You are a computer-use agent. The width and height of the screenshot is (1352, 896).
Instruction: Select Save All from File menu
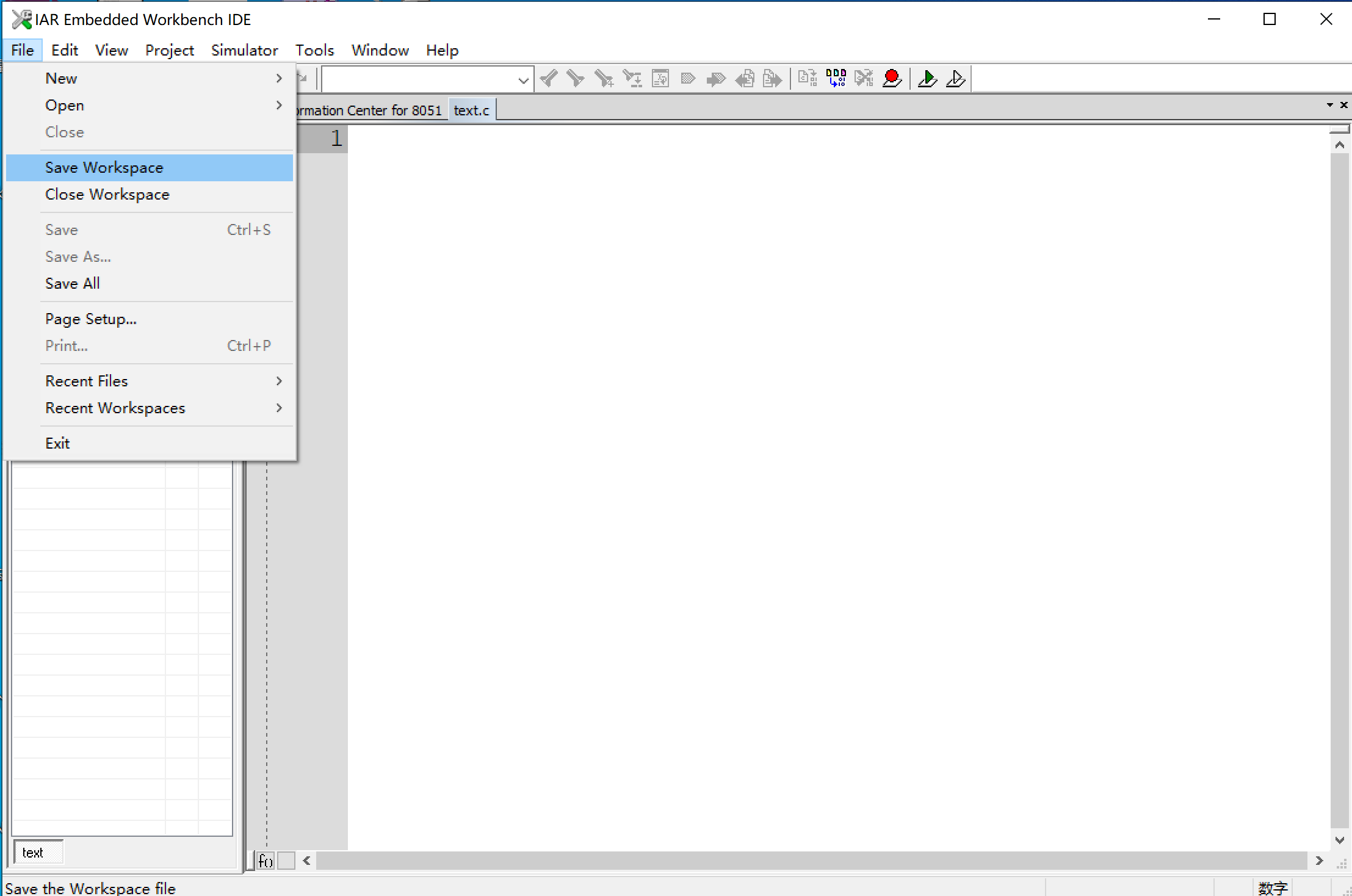coord(73,283)
